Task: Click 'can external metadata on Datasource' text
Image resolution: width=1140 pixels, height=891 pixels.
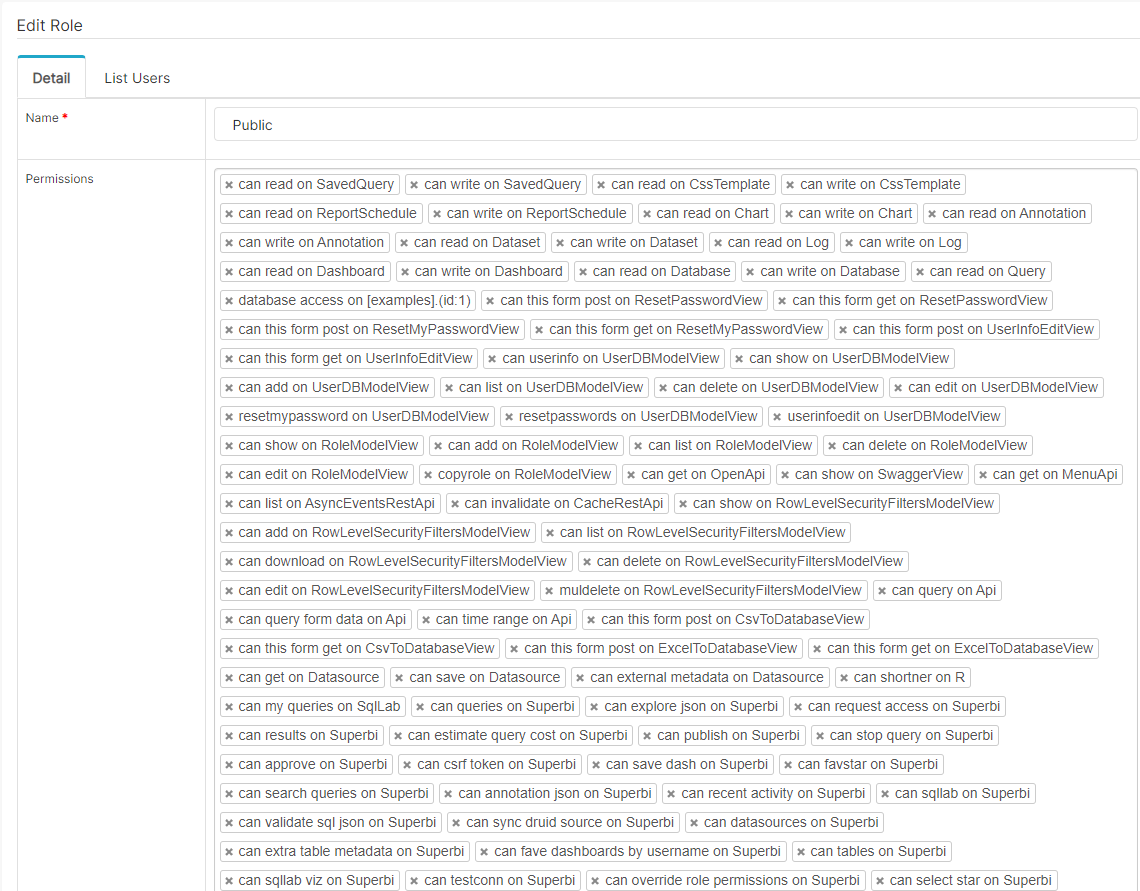Action: click(x=707, y=677)
